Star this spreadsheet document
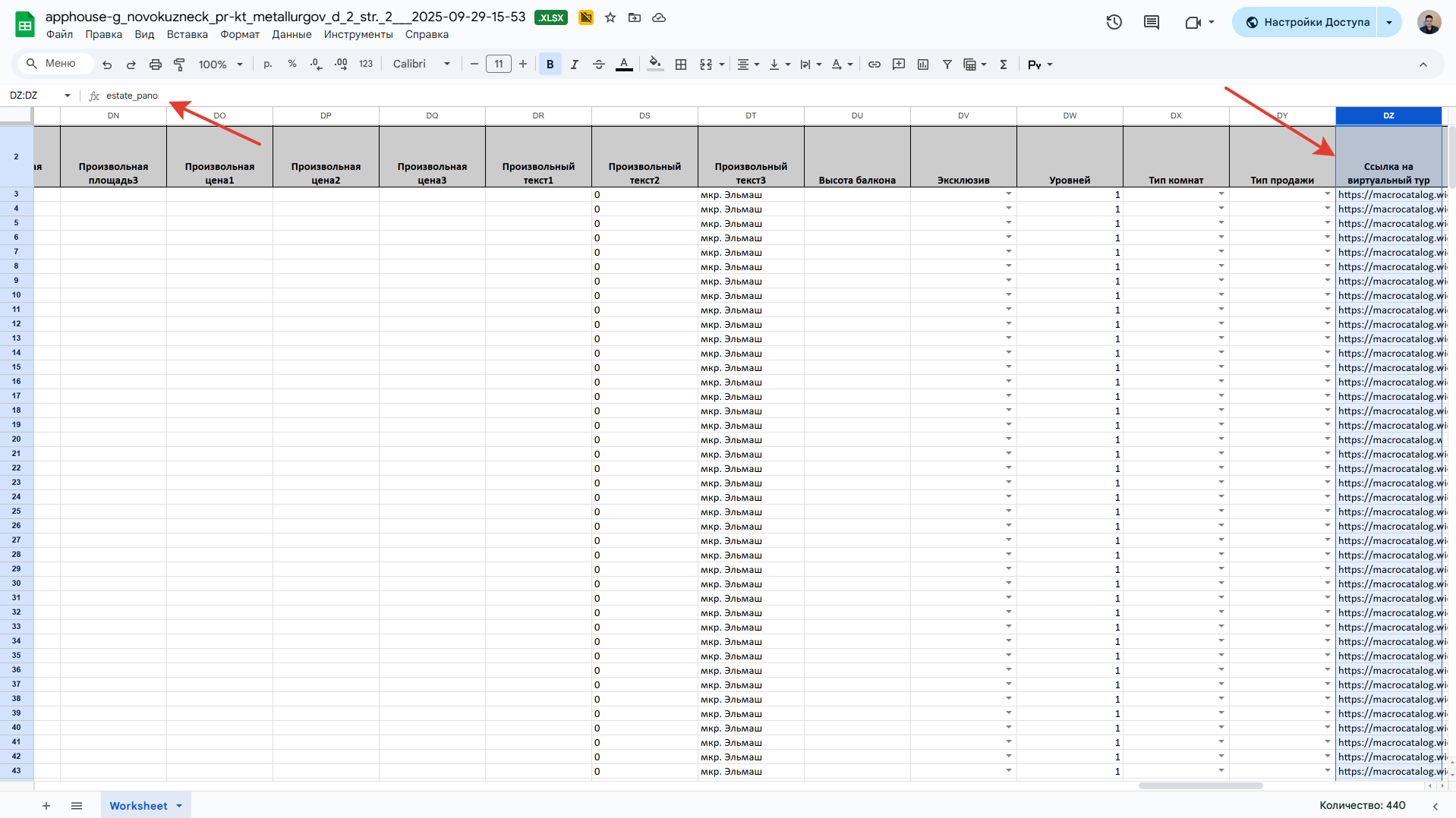This screenshot has height=818, width=1456. click(610, 17)
